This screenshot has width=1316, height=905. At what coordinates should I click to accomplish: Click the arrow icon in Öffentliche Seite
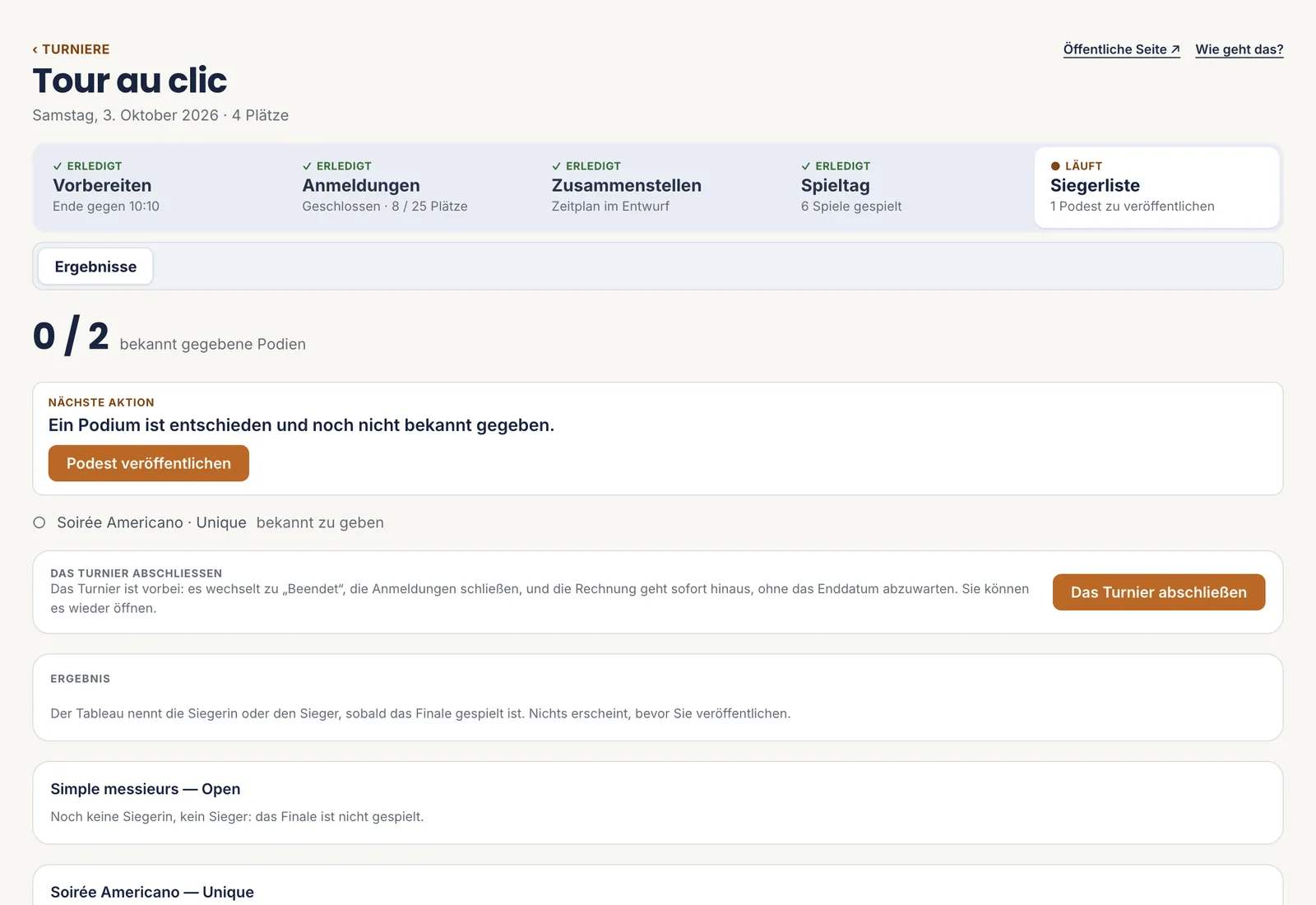coord(1175,49)
